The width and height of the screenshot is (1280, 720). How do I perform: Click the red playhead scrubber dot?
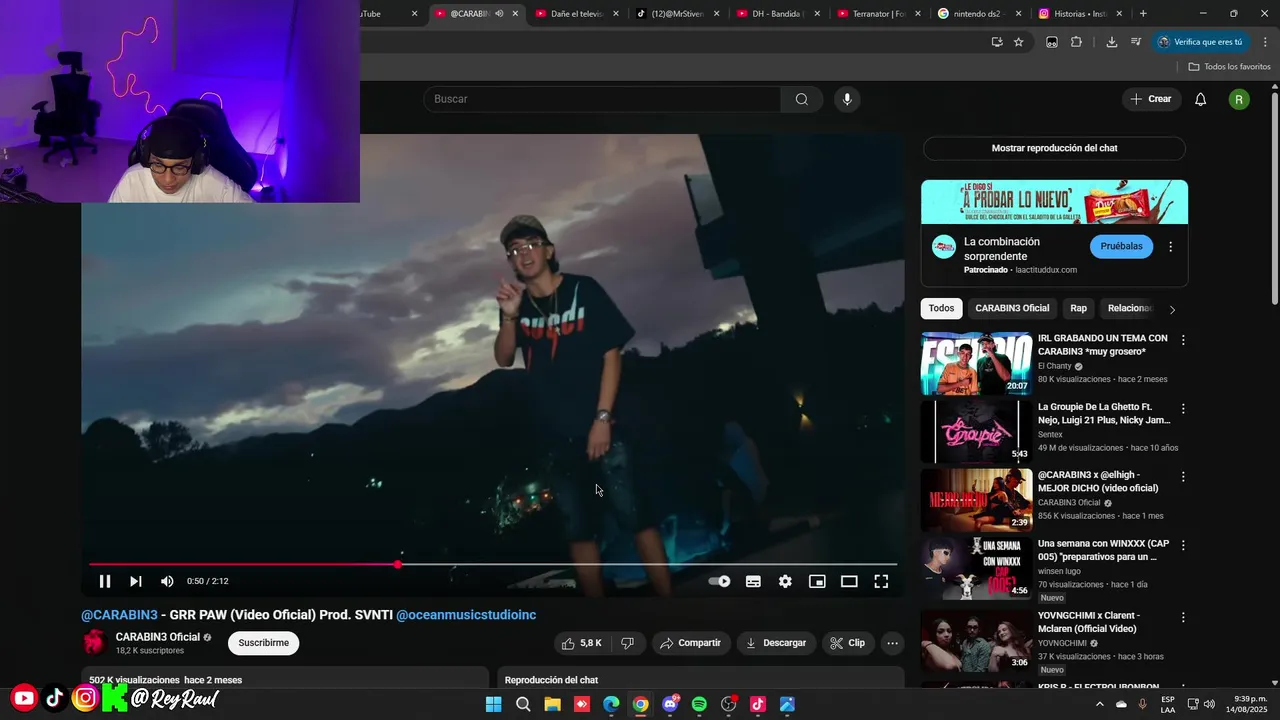[398, 565]
